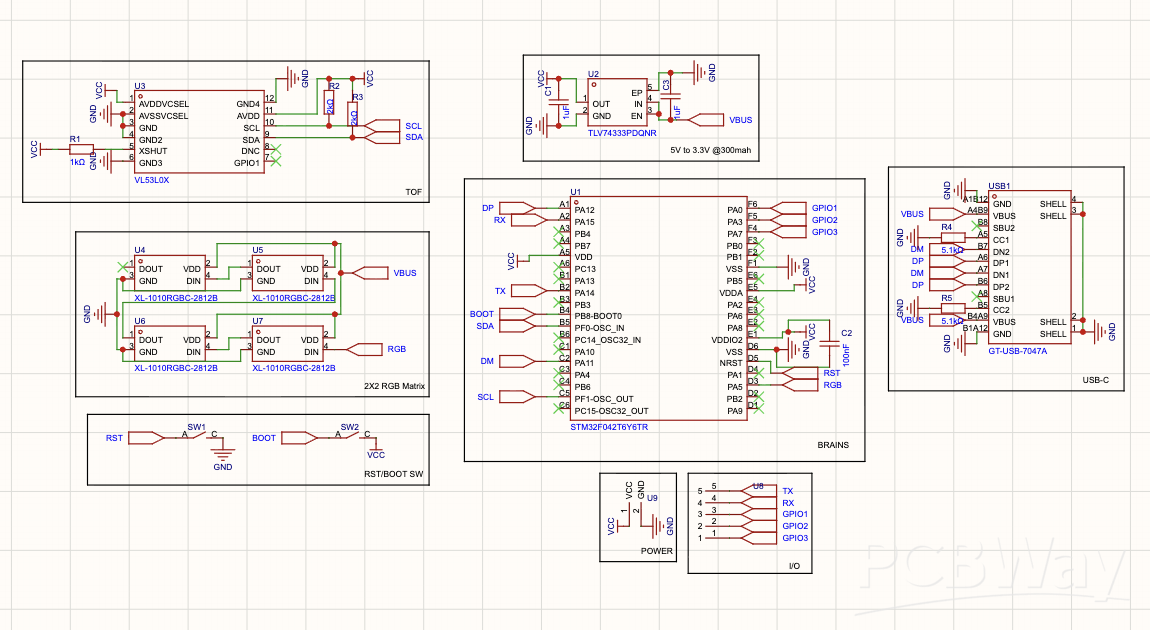Select resistor R5 on CC2 line

(952, 309)
